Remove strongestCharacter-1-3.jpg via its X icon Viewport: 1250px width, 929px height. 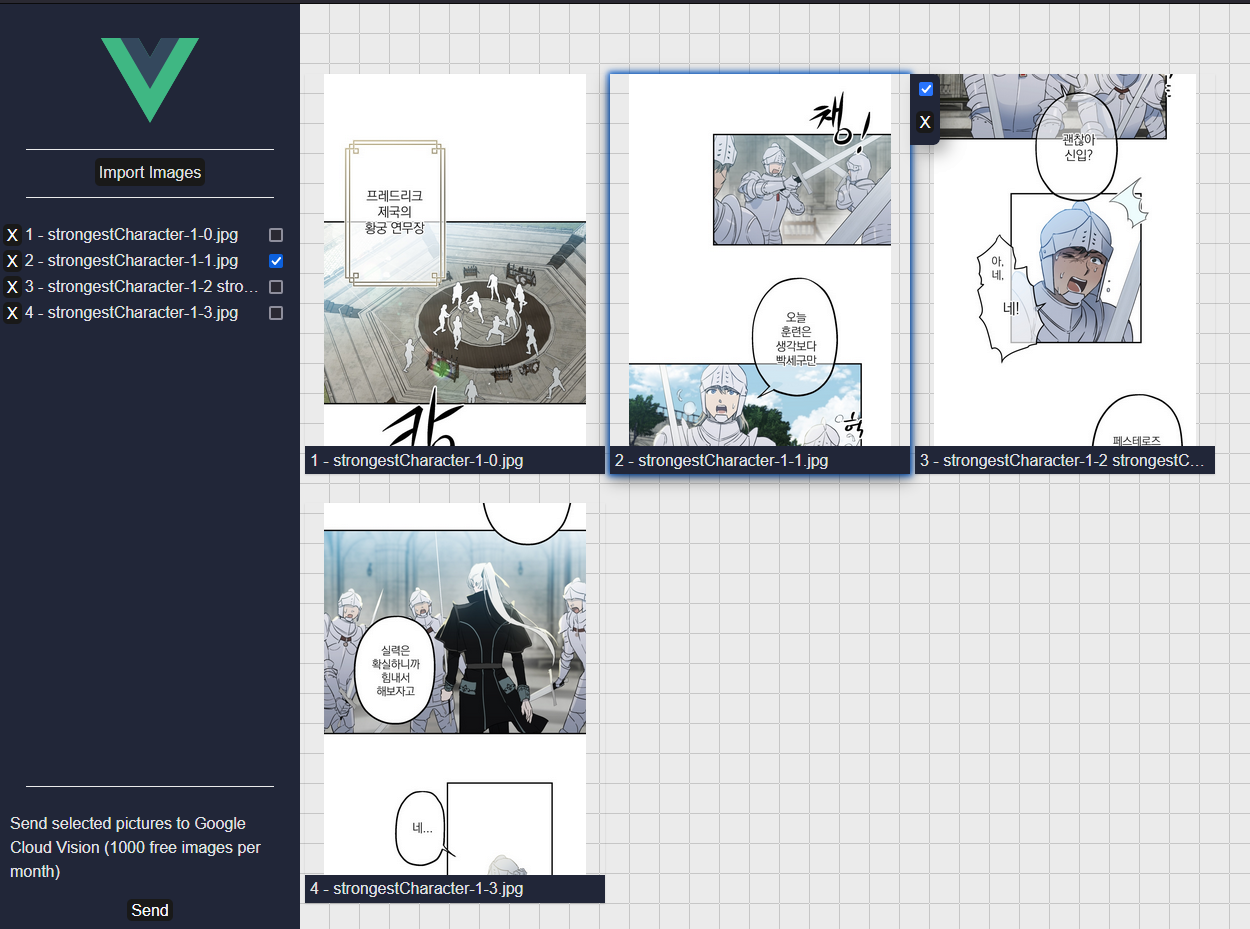pos(12,313)
